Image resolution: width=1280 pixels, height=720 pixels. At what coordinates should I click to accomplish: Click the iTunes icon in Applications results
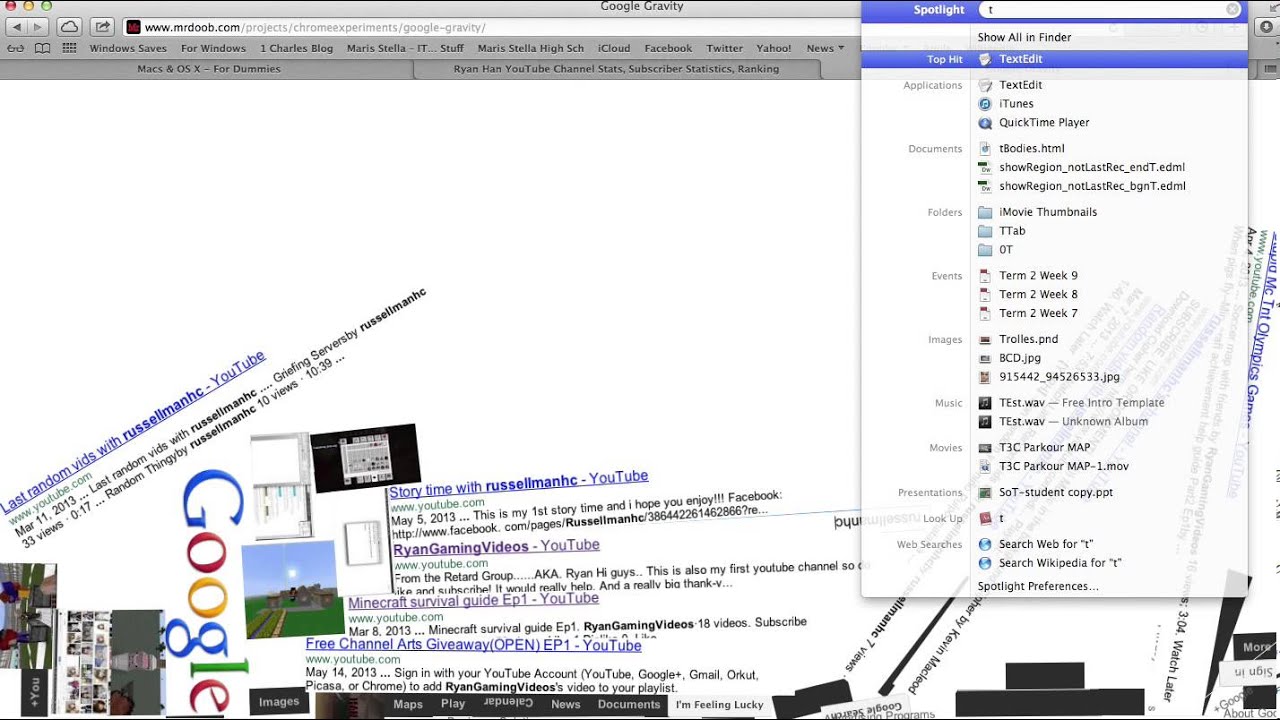(985, 104)
